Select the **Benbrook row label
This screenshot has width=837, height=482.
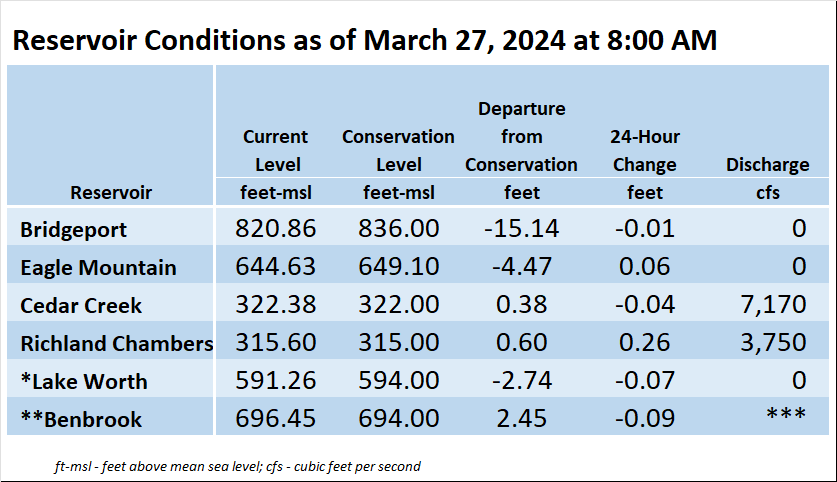81,419
